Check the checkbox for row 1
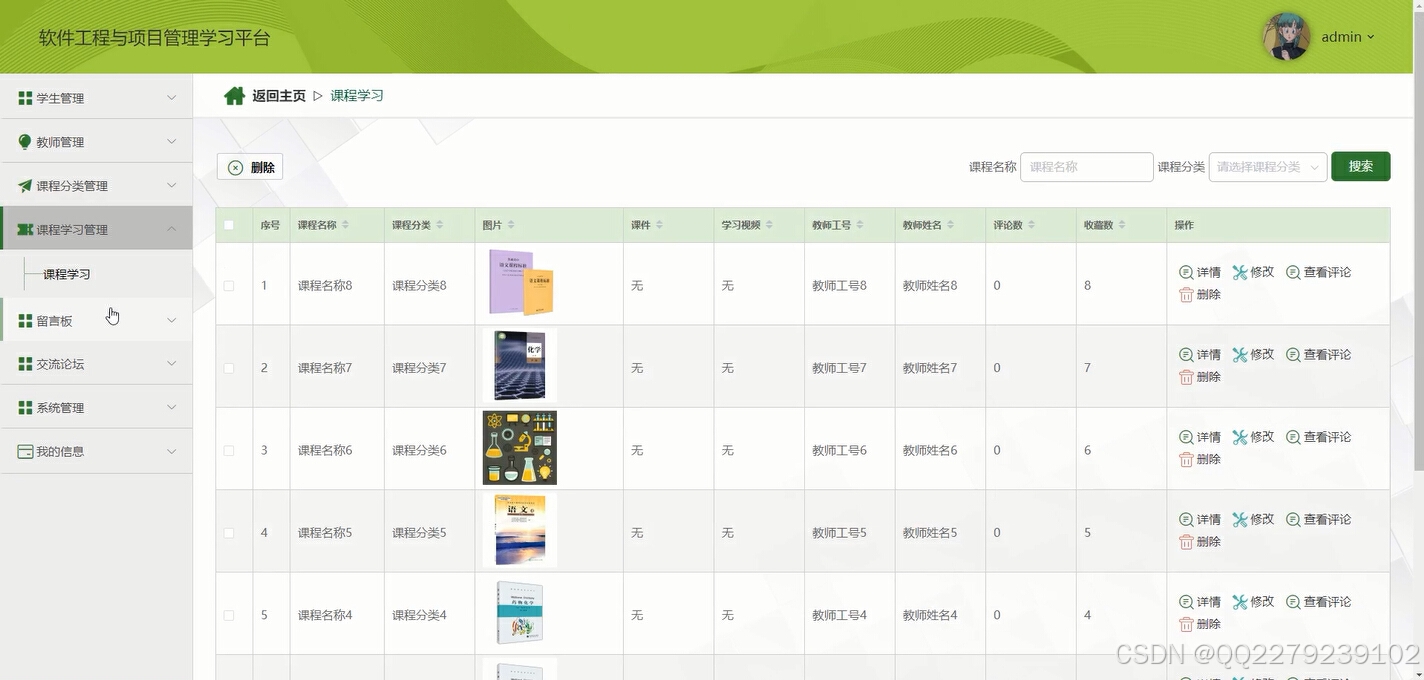Image resolution: width=1424 pixels, height=680 pixels. tap(228, 285)
